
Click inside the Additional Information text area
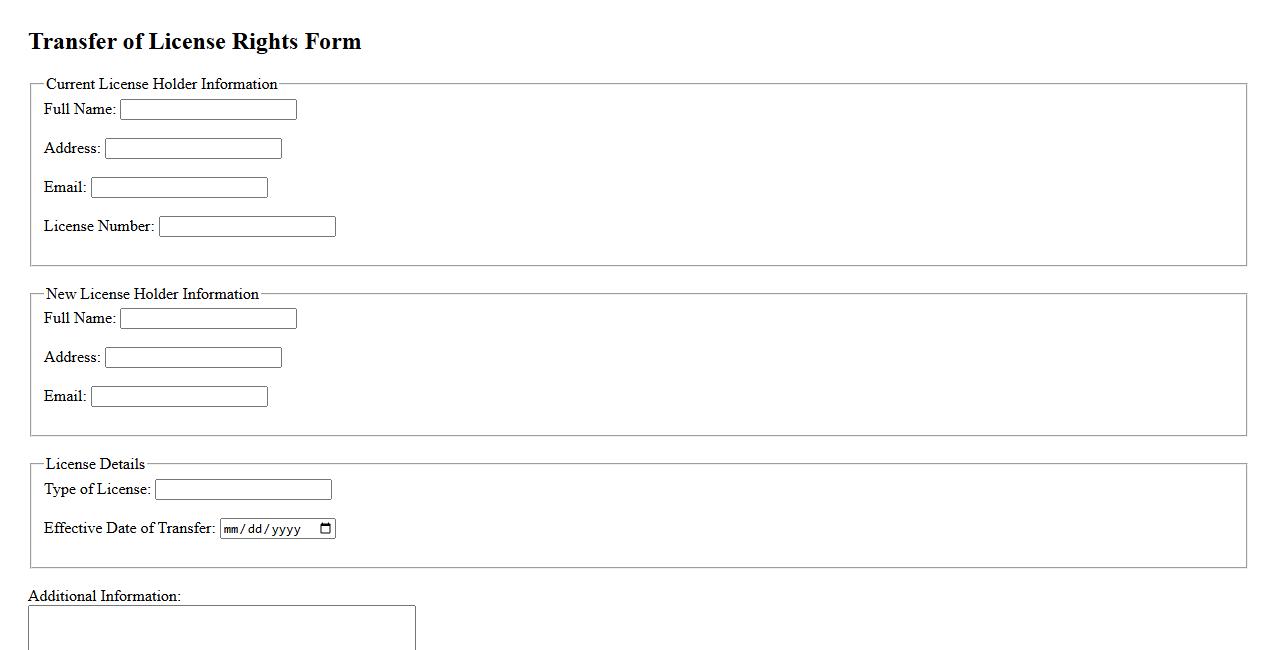click(x=221, y=627)
